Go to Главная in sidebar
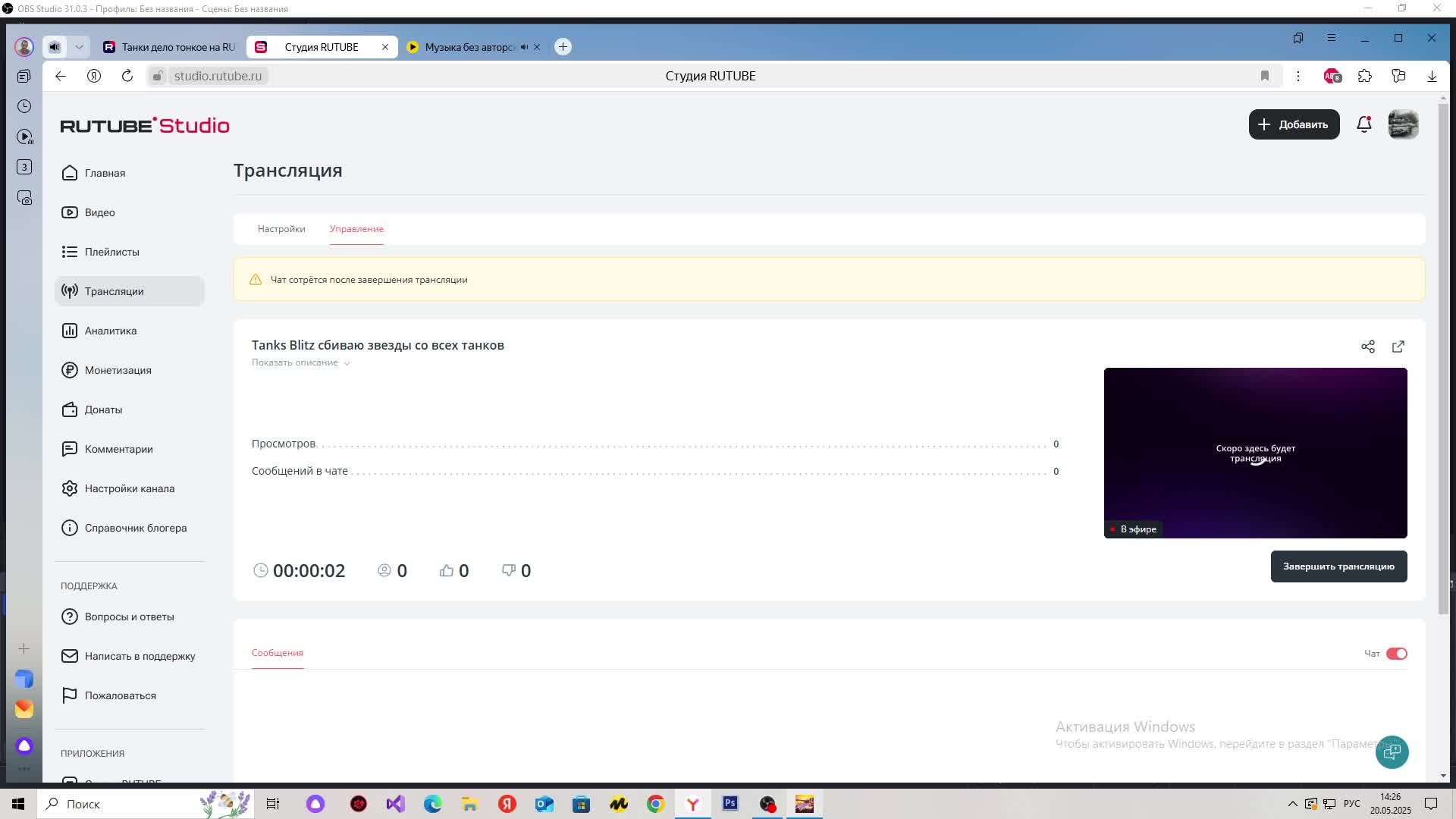 coord(129,173)
